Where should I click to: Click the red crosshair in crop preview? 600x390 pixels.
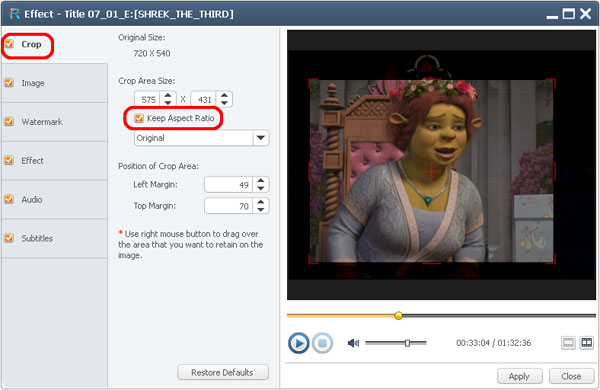(x=432, y=171)
